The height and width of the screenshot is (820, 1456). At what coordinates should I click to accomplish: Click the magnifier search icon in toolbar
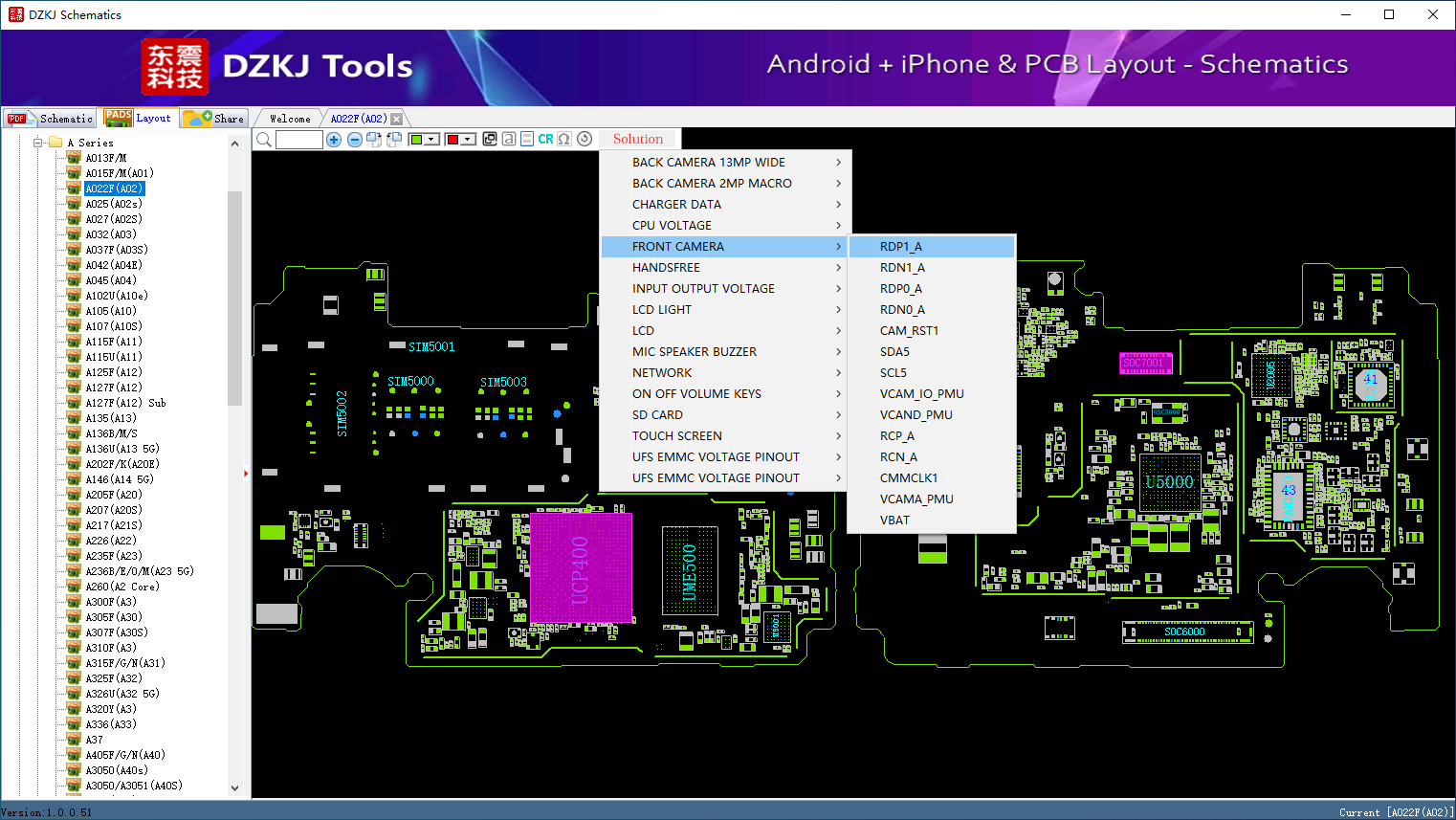tap(263, 140)
